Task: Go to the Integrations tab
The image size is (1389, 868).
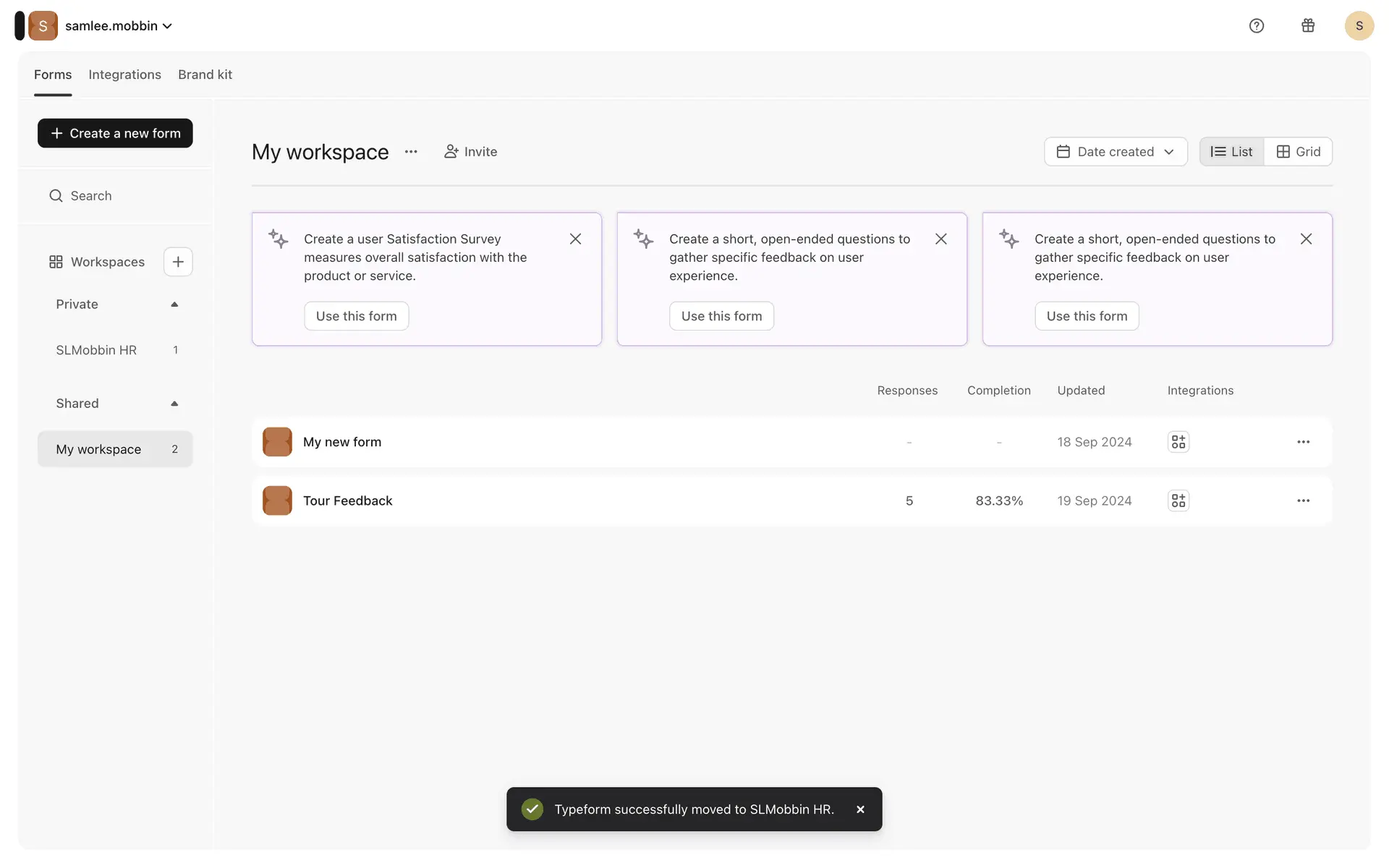Action: (124, 75)
